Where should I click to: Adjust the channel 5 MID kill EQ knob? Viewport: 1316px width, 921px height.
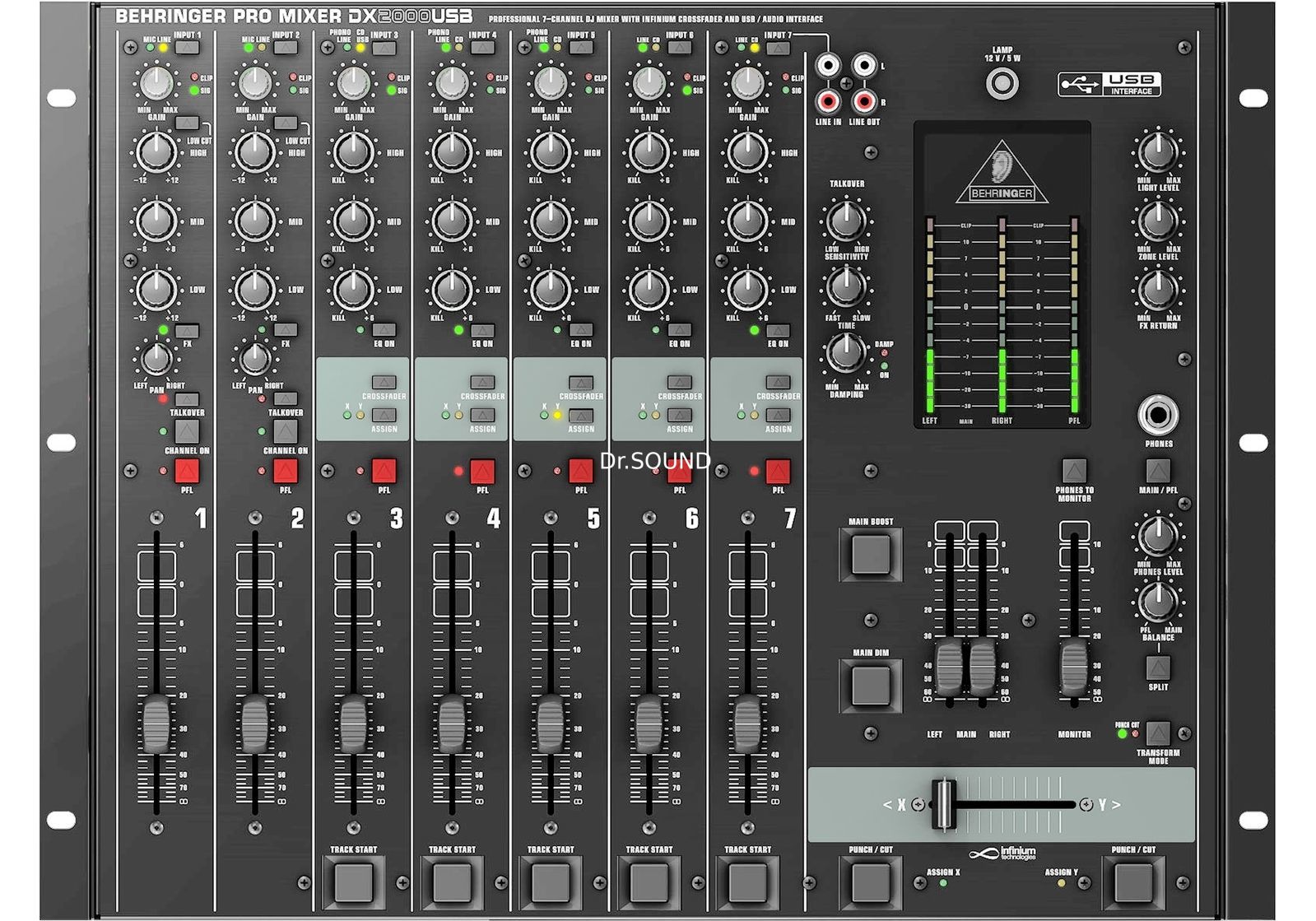tap(550, 221)
